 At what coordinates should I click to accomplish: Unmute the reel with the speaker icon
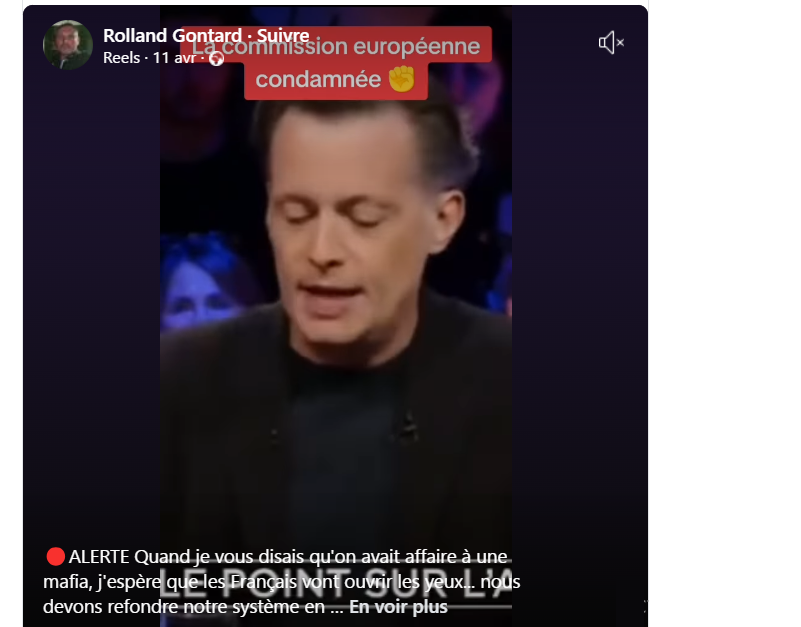pyautogui.click(x=611, y=42)
